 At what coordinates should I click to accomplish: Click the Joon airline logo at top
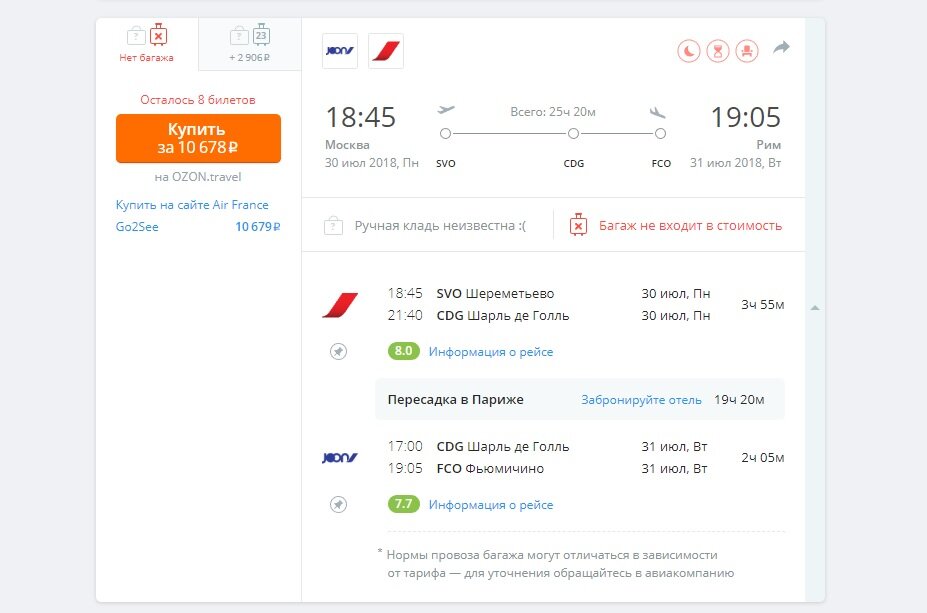[340, 51]
